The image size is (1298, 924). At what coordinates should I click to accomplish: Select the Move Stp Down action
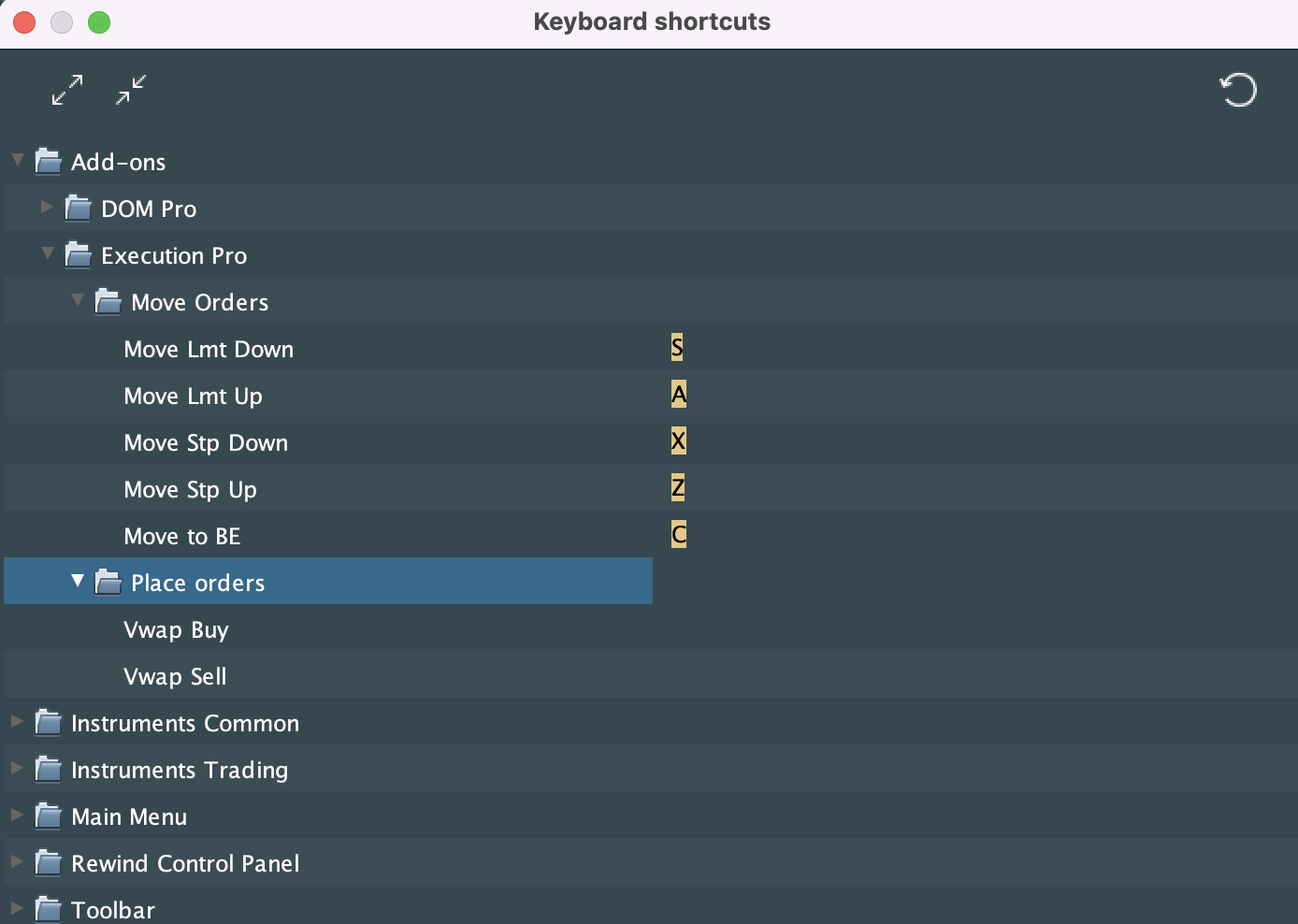[x=206, y=443]
